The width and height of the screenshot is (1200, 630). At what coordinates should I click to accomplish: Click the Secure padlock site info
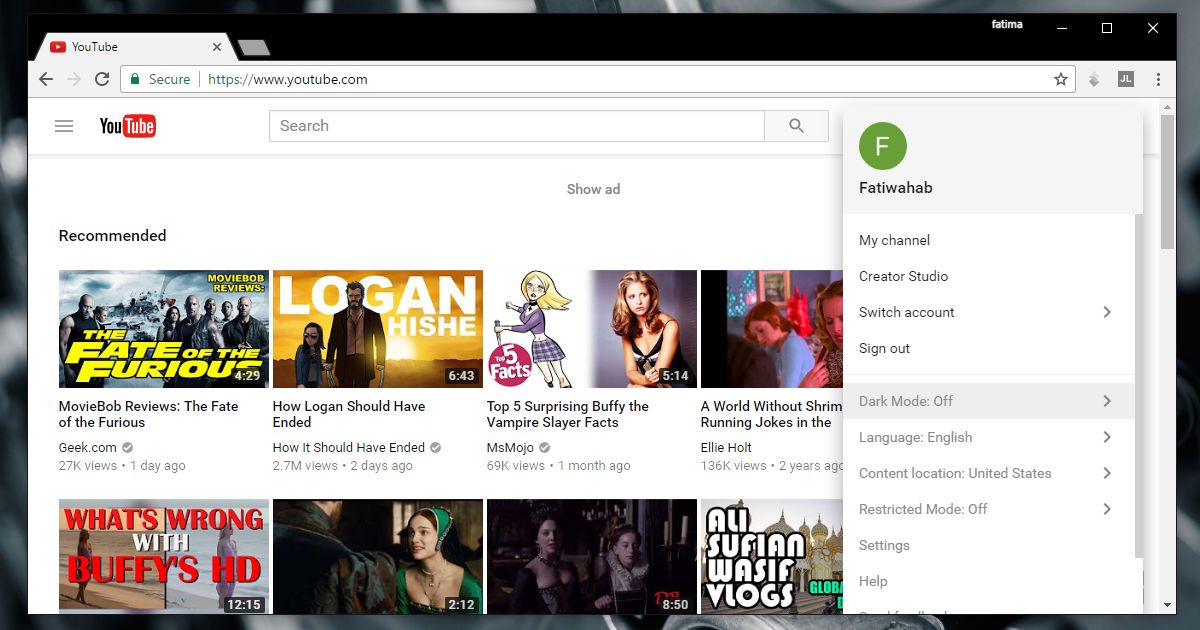(x=159, y=79)
